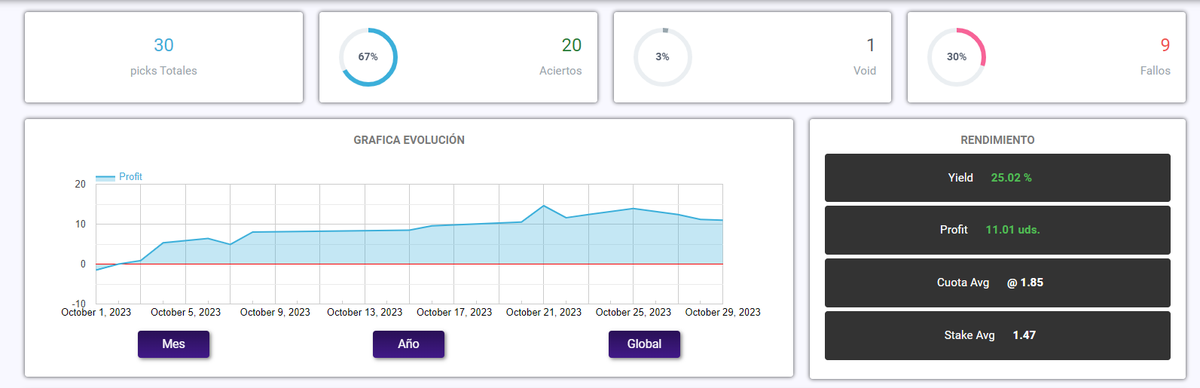
Task: Click the October 29, 2023 axis label
Action: coord(722,313)
